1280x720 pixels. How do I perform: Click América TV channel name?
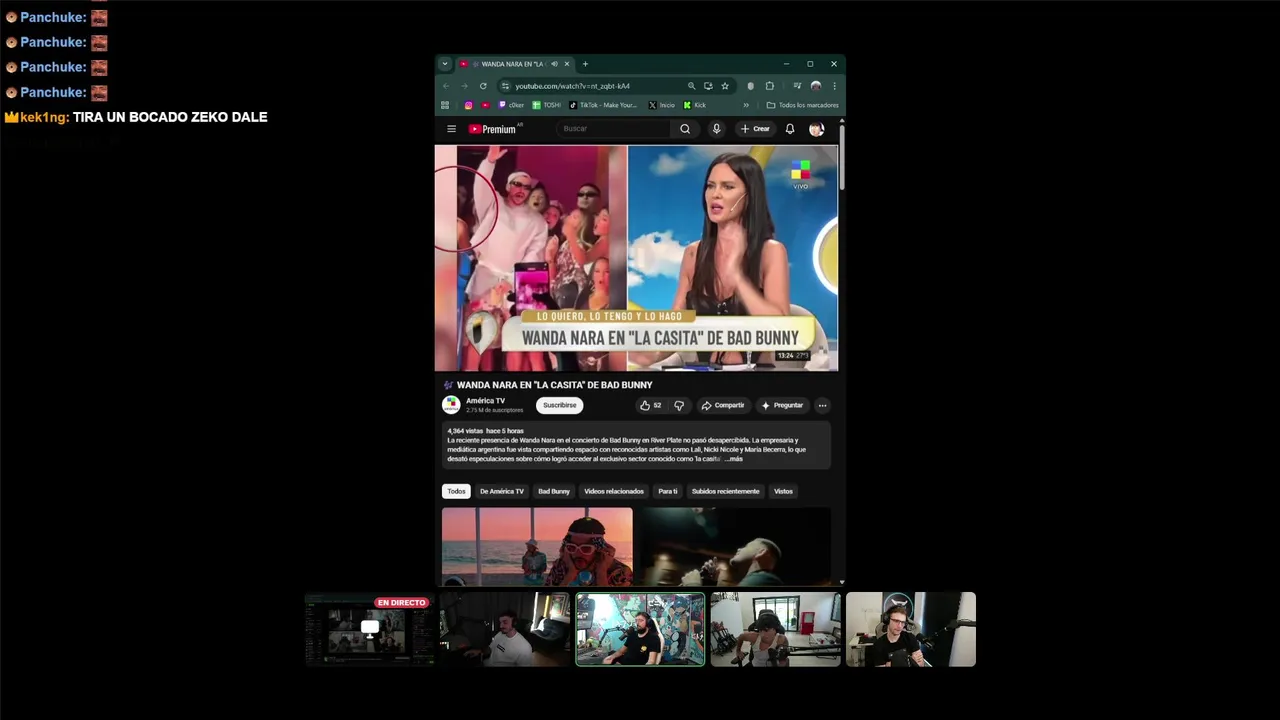[485, 401]
